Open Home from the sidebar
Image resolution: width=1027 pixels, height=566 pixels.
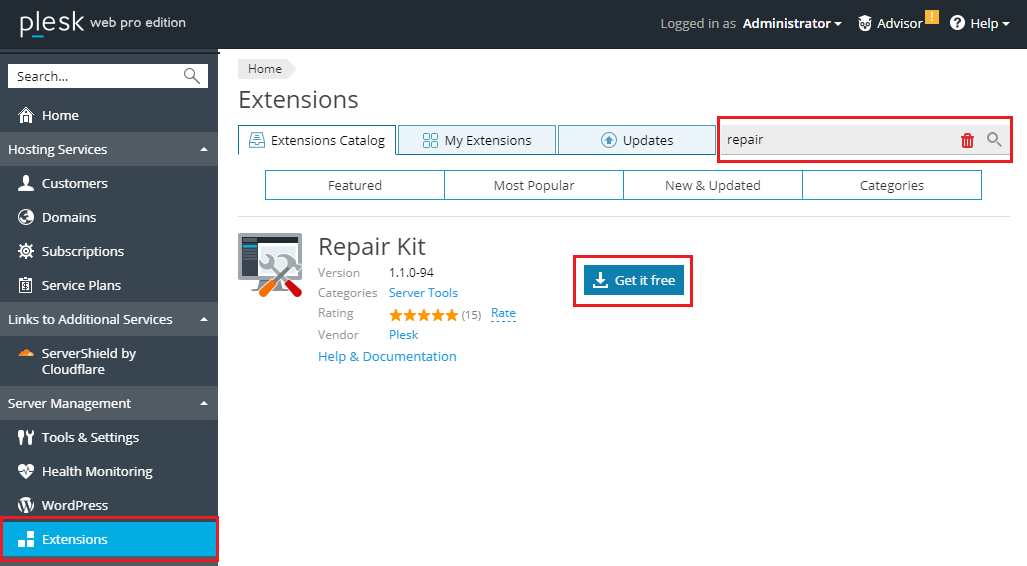[60, 115]
